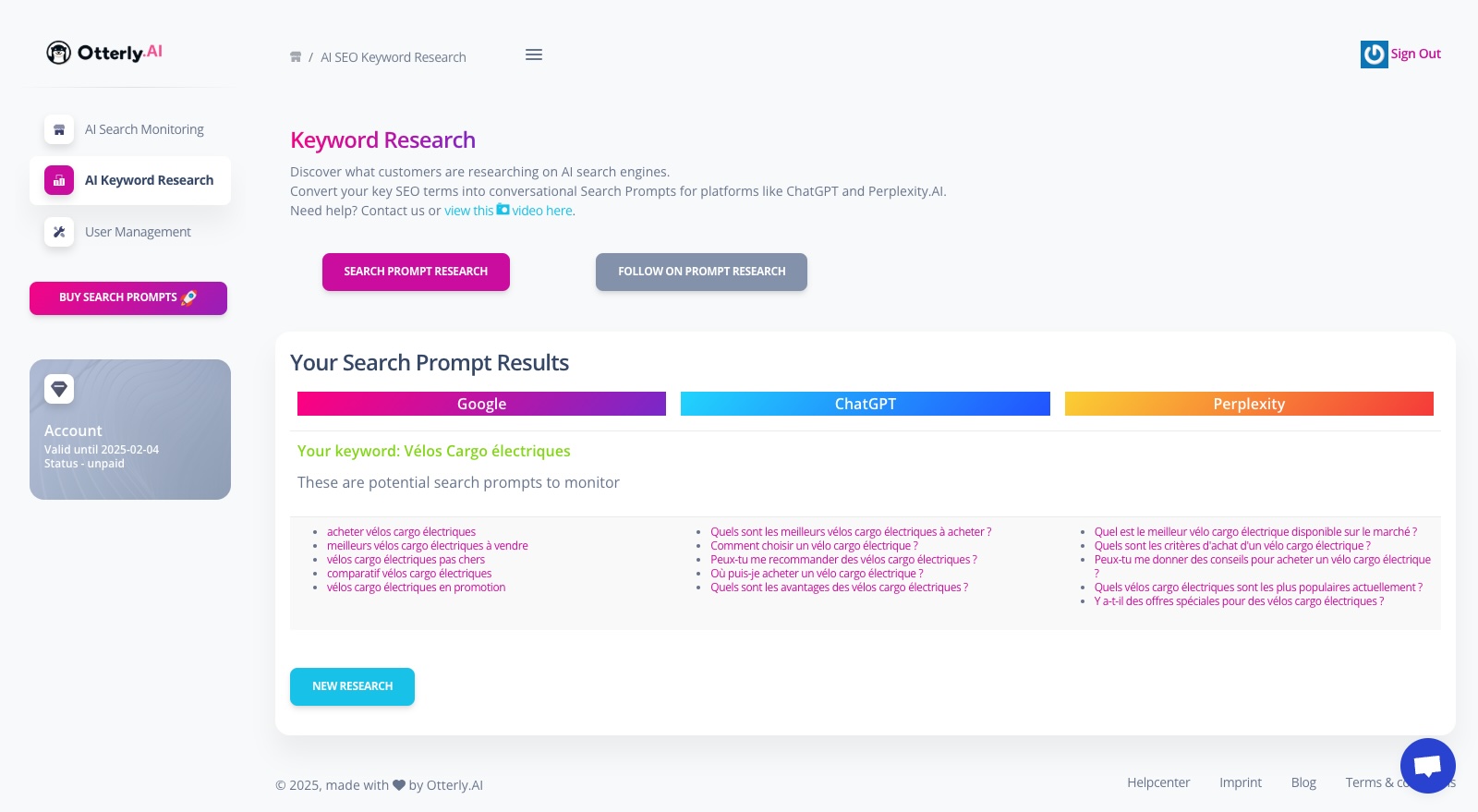Toggle the hamburger sidebar menu
The image size is (1478, 812).
coord(534,55)
